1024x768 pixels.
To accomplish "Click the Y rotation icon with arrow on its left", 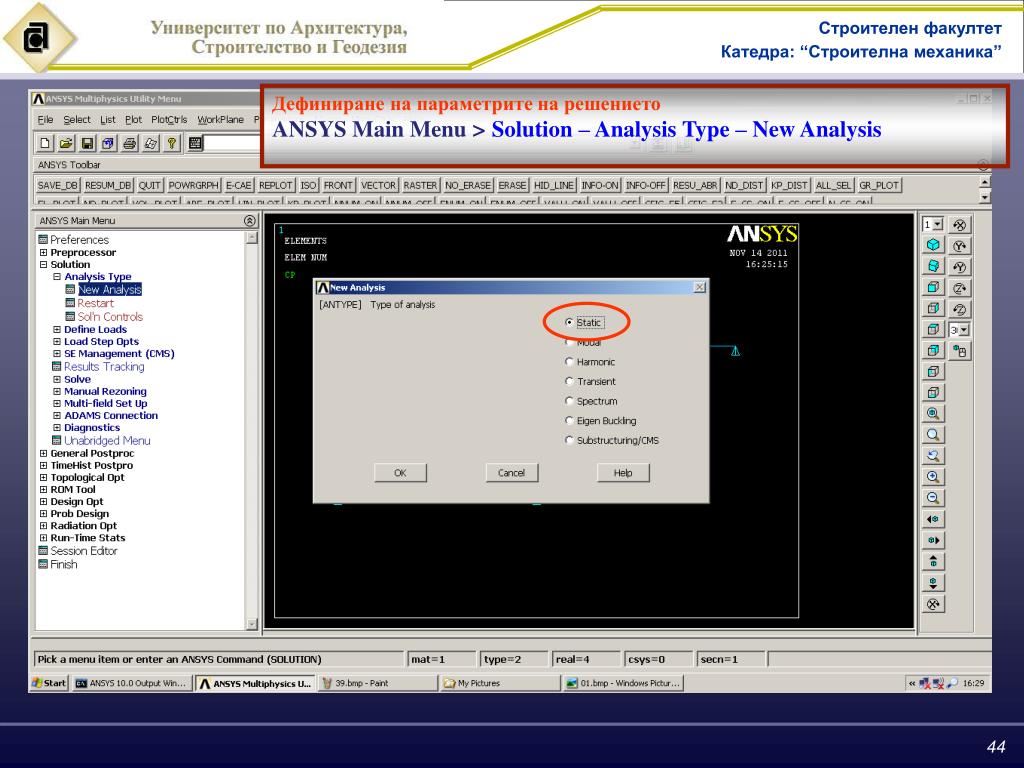I will pos(959,267).
